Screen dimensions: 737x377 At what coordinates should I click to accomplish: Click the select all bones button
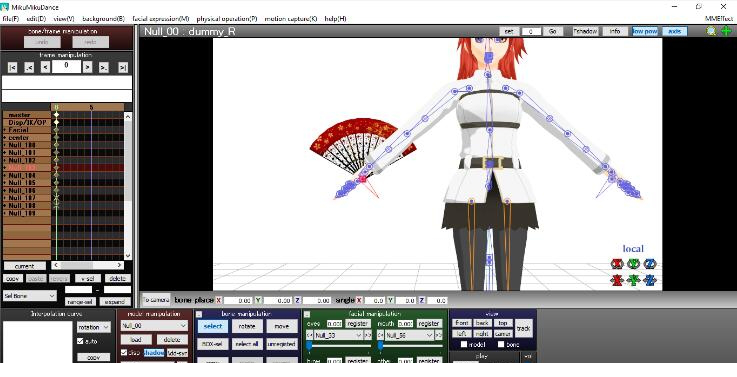click(x=247, y=344)
